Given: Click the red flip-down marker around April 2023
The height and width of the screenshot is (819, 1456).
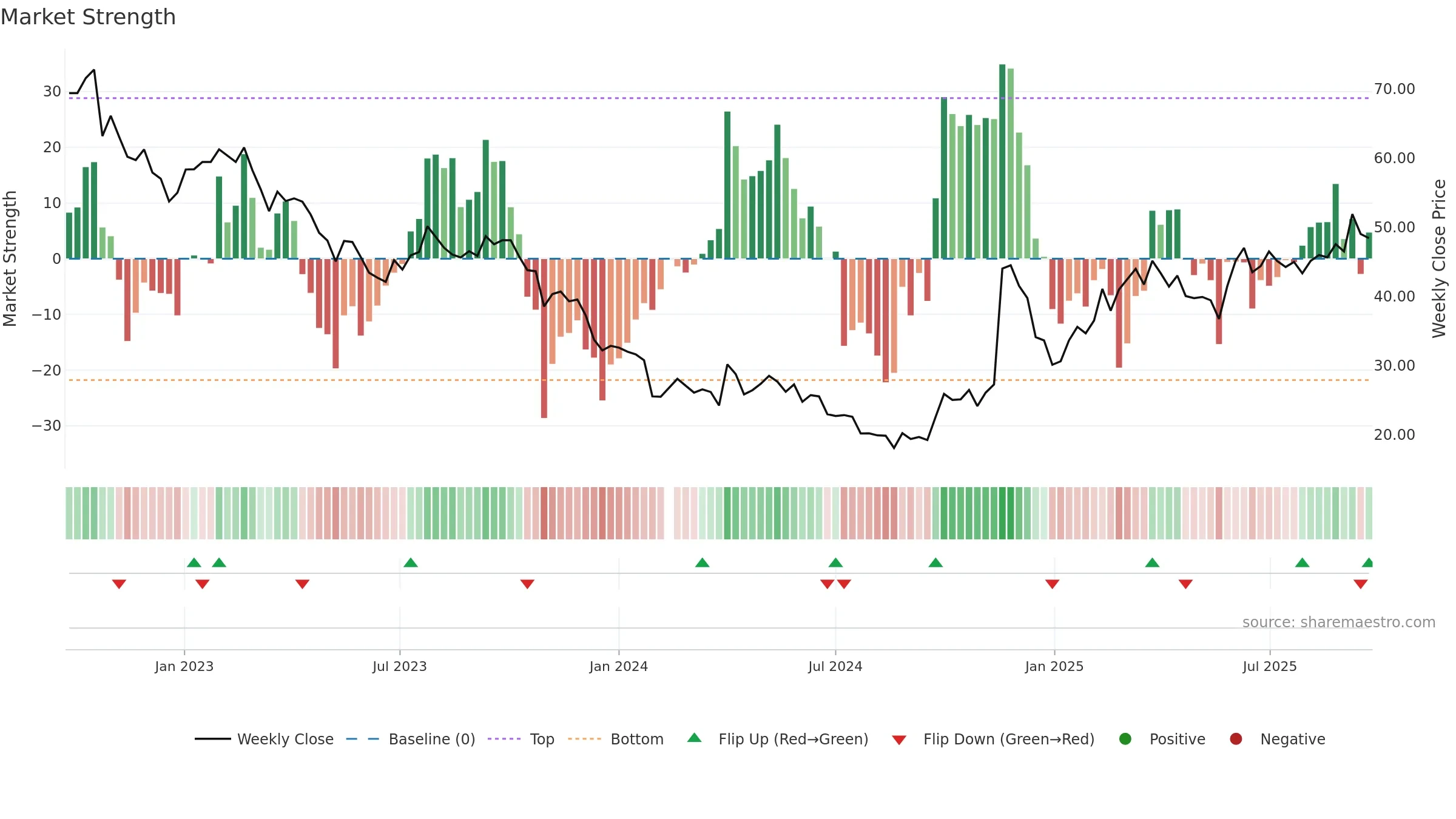Looking at the screenshot, I should pyautogui.click(x=303, y=584).
